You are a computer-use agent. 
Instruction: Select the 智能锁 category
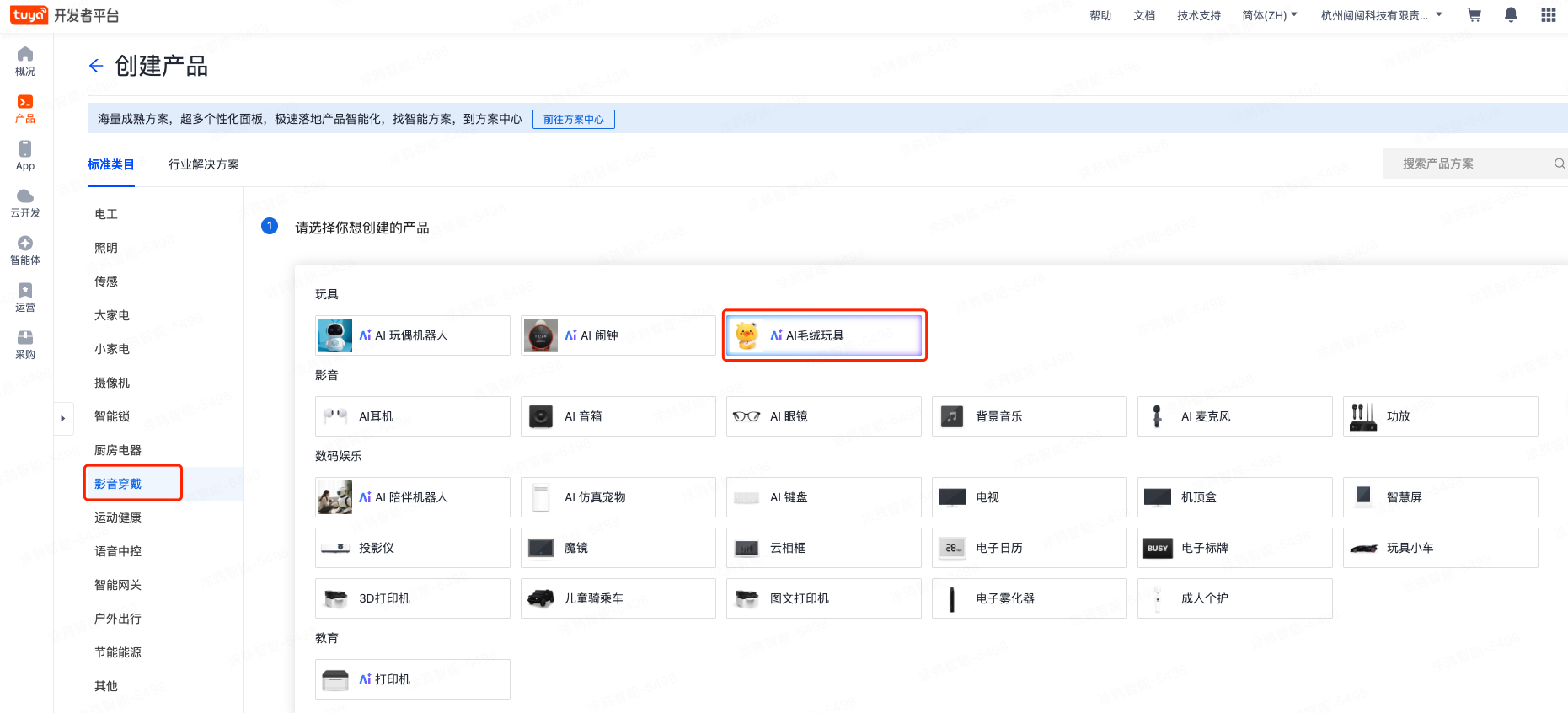coord(112,416)
